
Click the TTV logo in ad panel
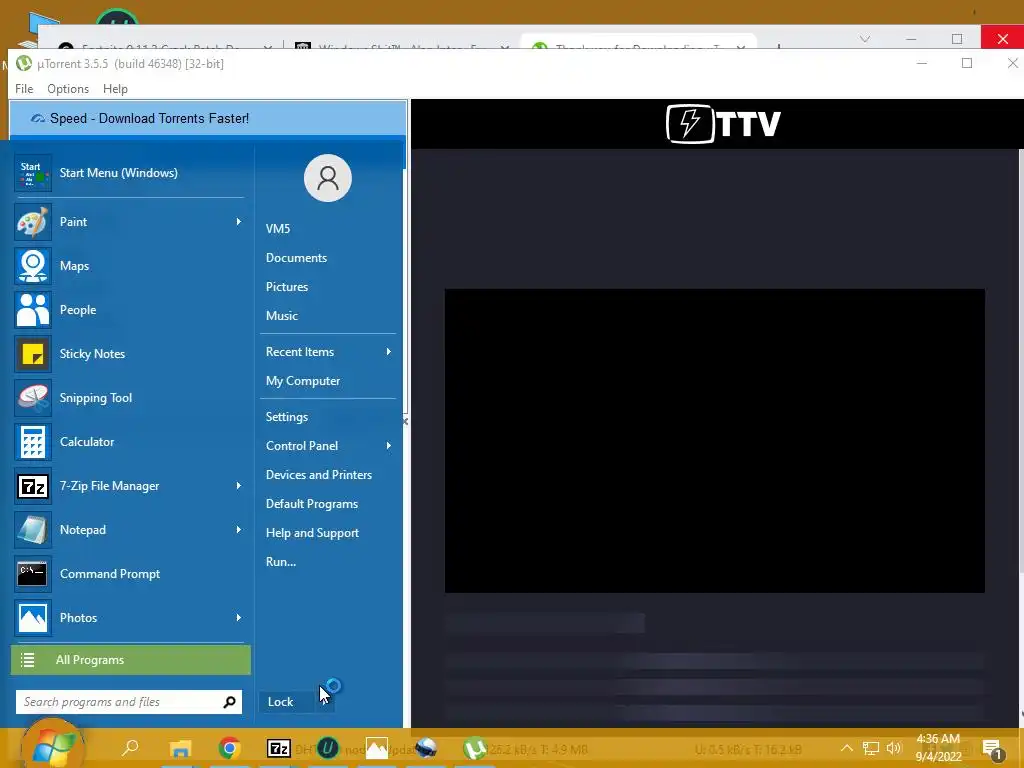coord(723,123)
